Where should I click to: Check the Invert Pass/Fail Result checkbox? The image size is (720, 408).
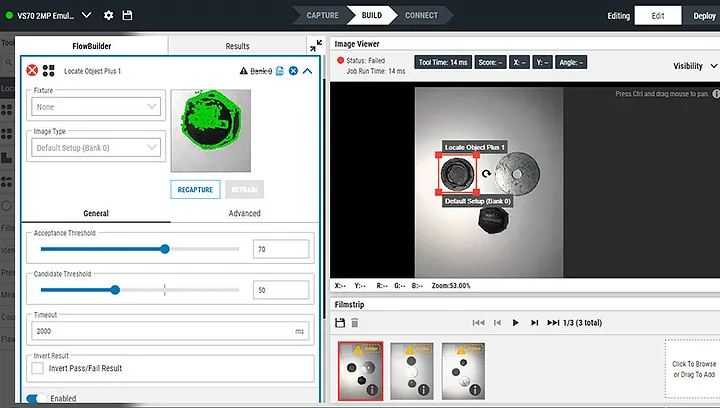[x=38, y=368]
